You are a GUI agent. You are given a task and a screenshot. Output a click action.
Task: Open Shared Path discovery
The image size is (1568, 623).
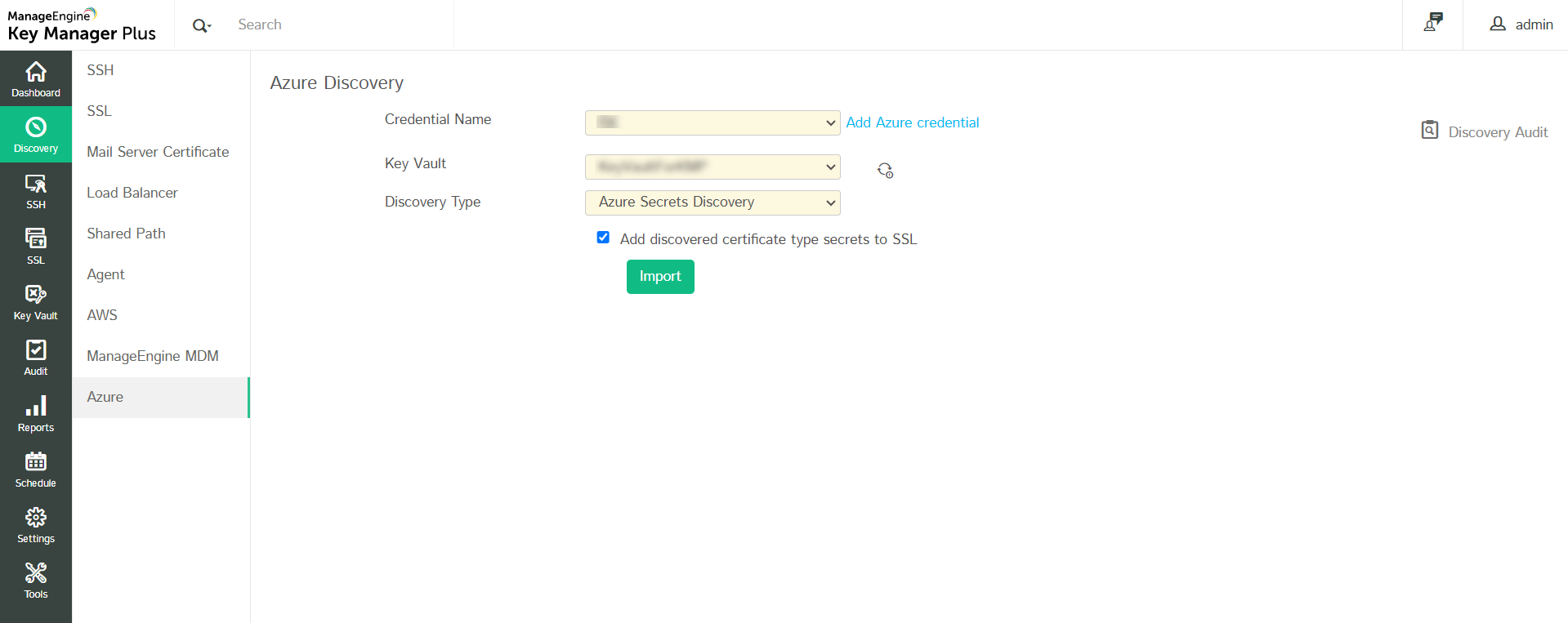point(160,234)
